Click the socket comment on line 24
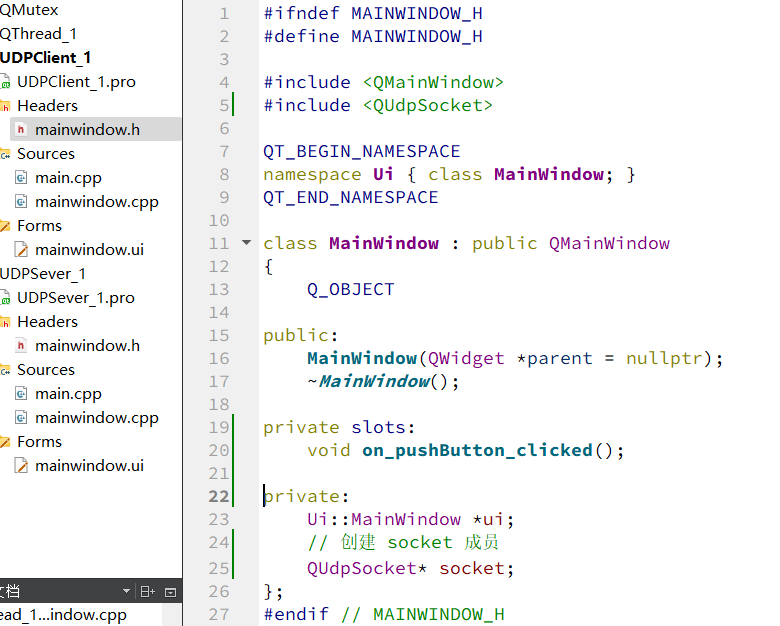780x626 pixels. pyautogui.click(x=403, y=542)
